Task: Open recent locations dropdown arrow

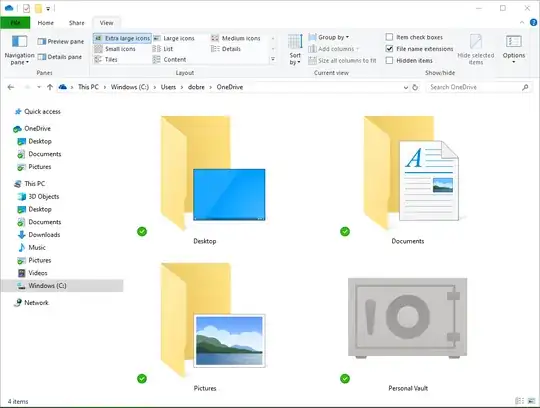Action: [39, 87]
